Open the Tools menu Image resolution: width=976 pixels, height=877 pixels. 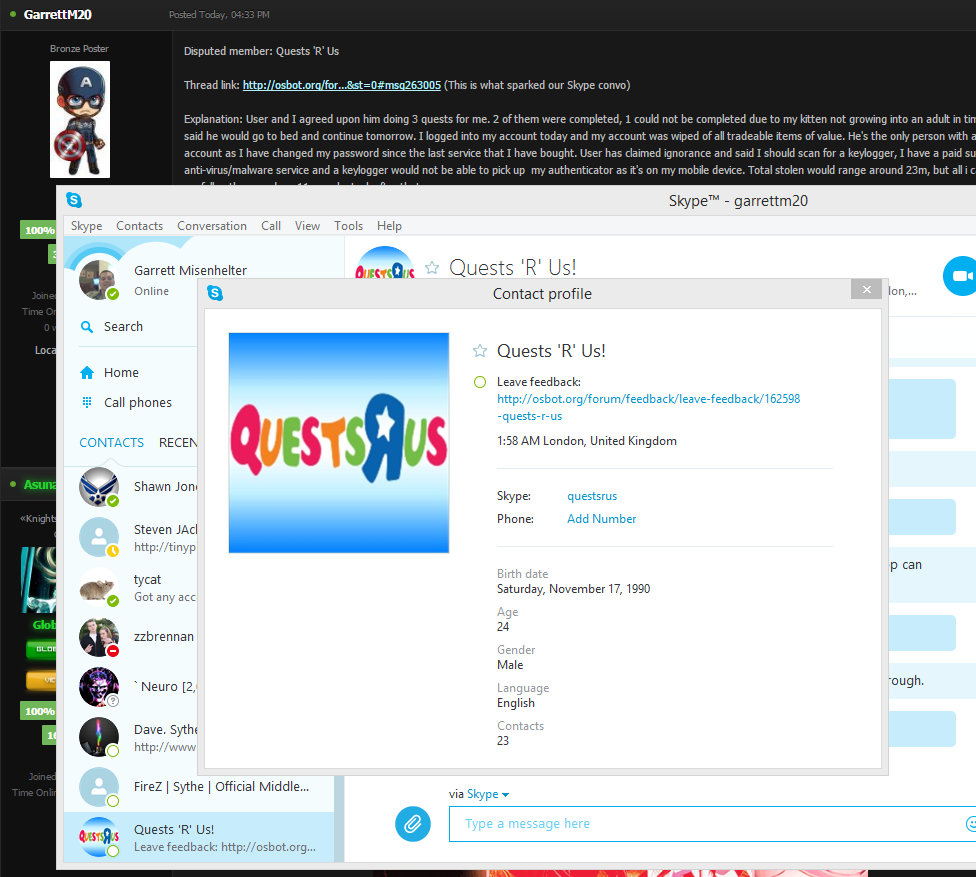(x=349, y=226)
